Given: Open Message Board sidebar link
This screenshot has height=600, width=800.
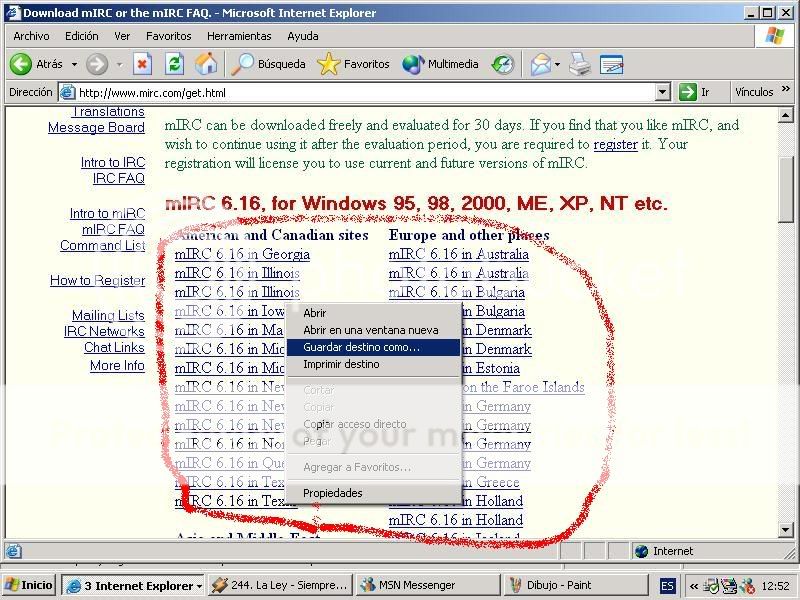Looking at the screenshot, I should tap(96, 128).
